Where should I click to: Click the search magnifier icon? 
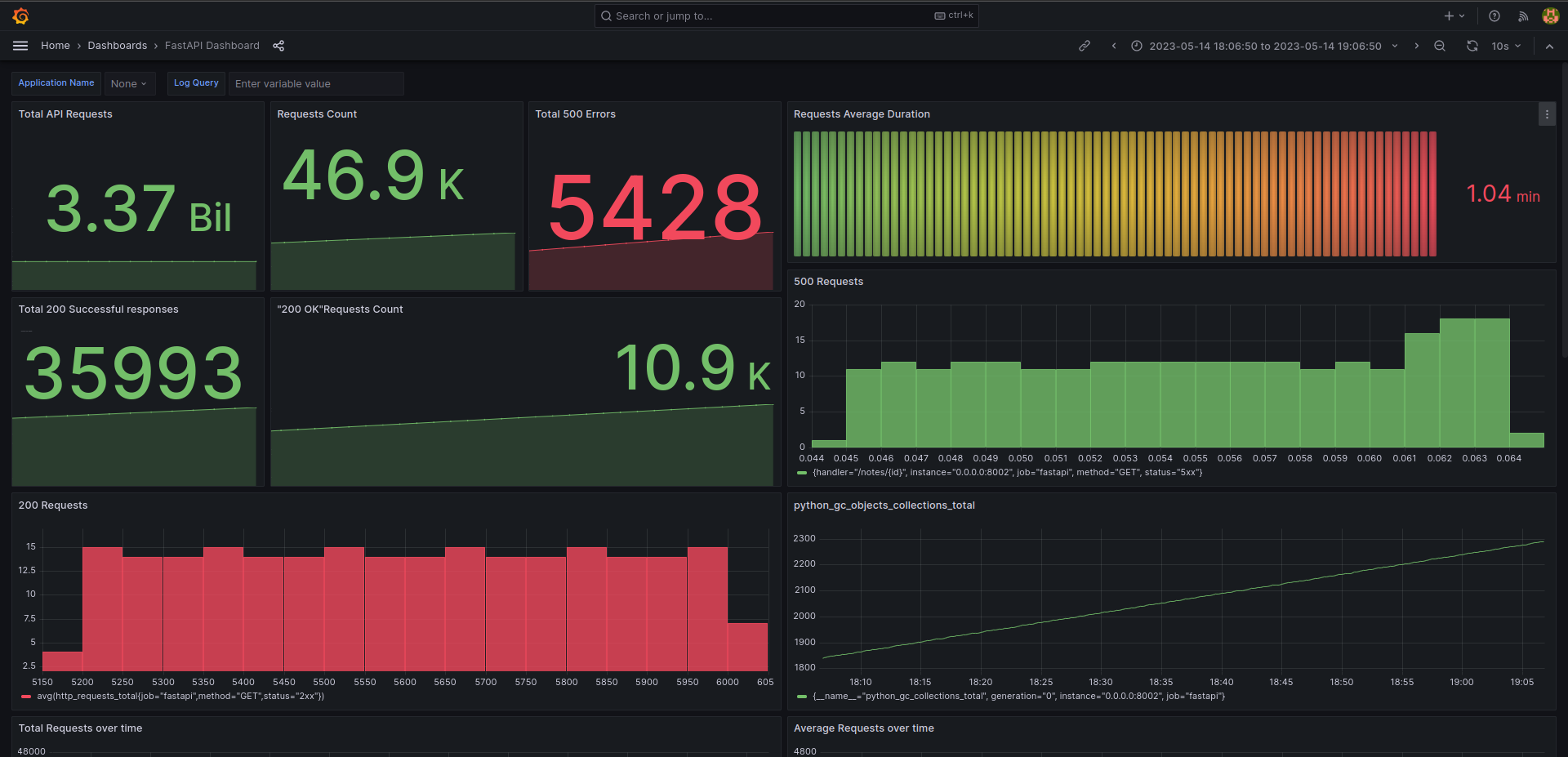point(606,16)
